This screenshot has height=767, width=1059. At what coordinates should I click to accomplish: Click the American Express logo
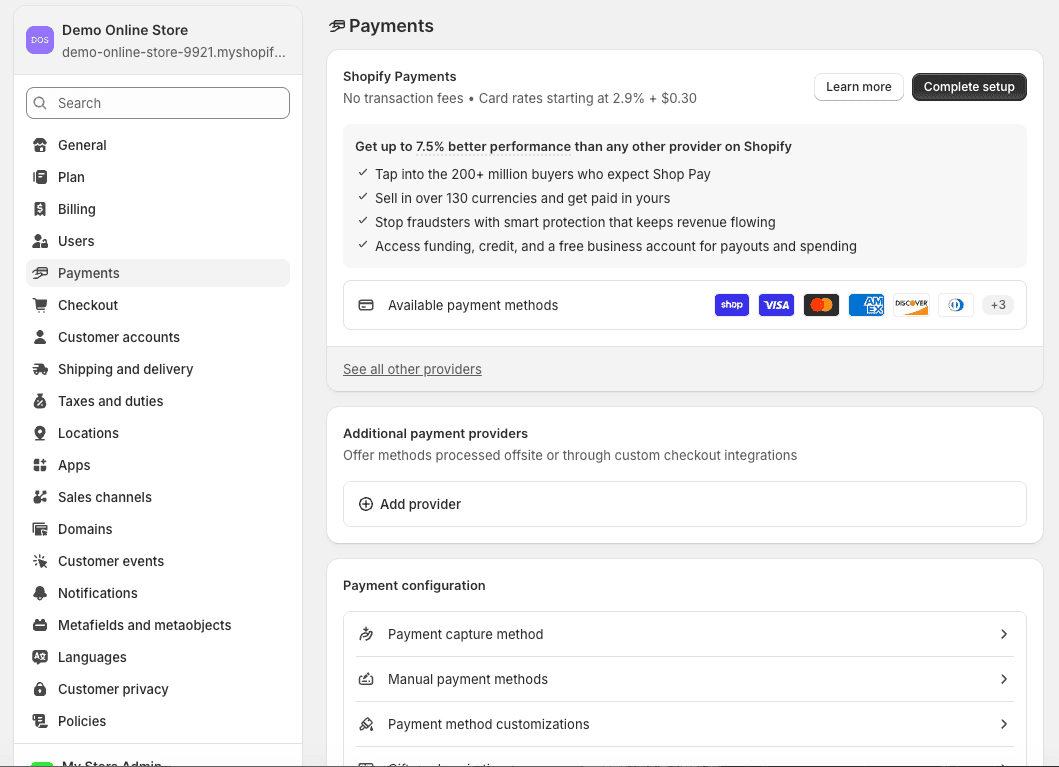click(866, 305)
